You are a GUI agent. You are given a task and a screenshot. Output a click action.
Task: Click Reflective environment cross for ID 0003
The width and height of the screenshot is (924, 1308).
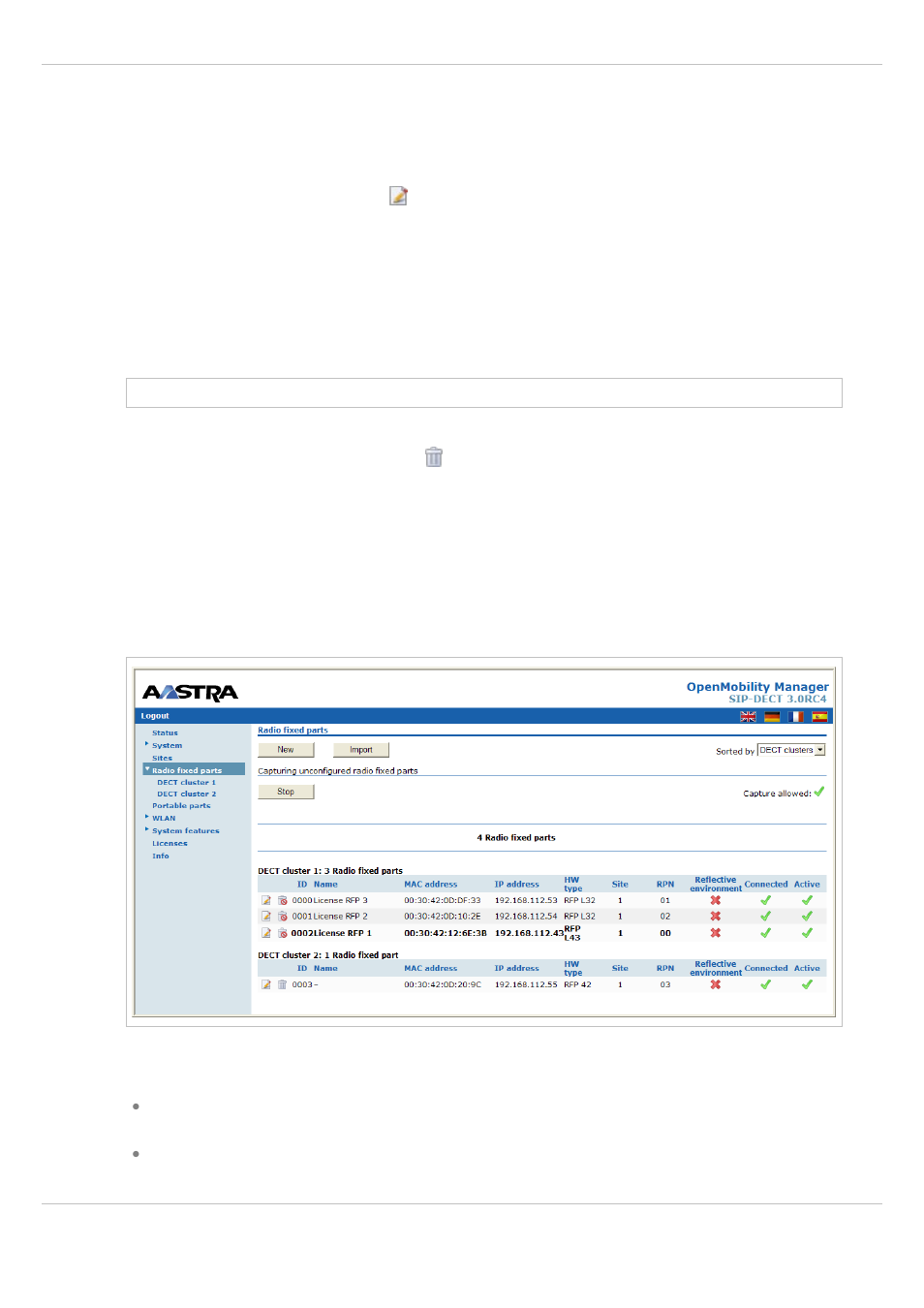coord(716,984)
